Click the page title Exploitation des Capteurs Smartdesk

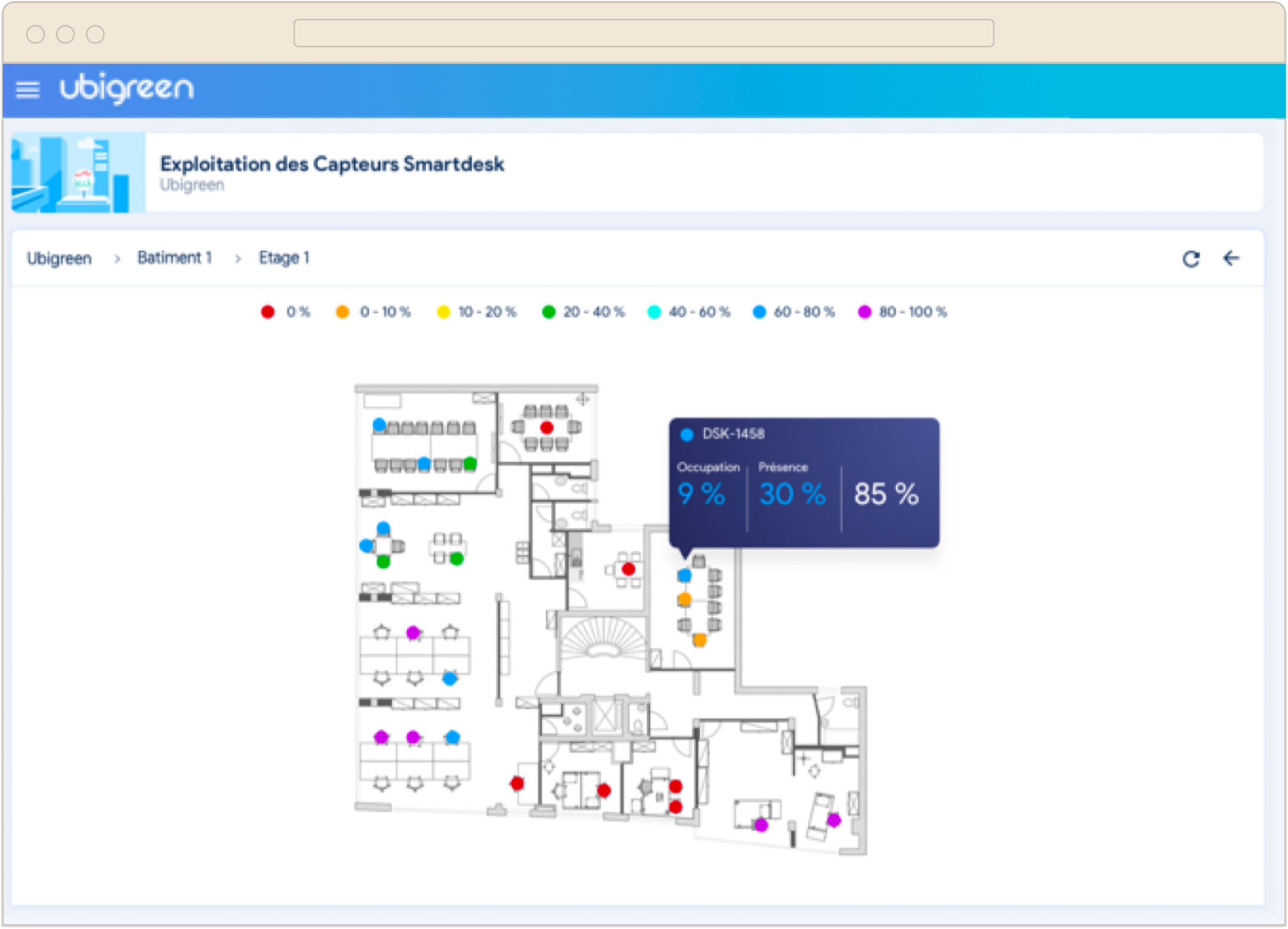coord(332,164)
